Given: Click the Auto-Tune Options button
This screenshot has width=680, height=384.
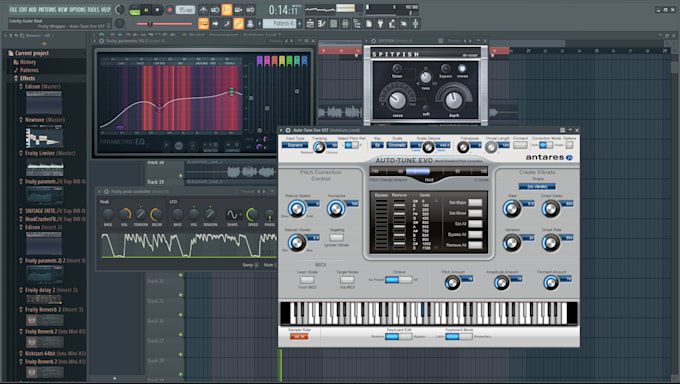Looking at the screenshot, I should (569, 145).
